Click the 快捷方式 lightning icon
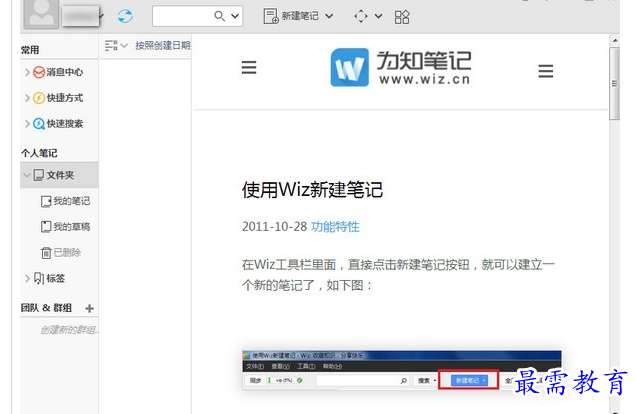 pyautogui.click(x=39, y=98)
